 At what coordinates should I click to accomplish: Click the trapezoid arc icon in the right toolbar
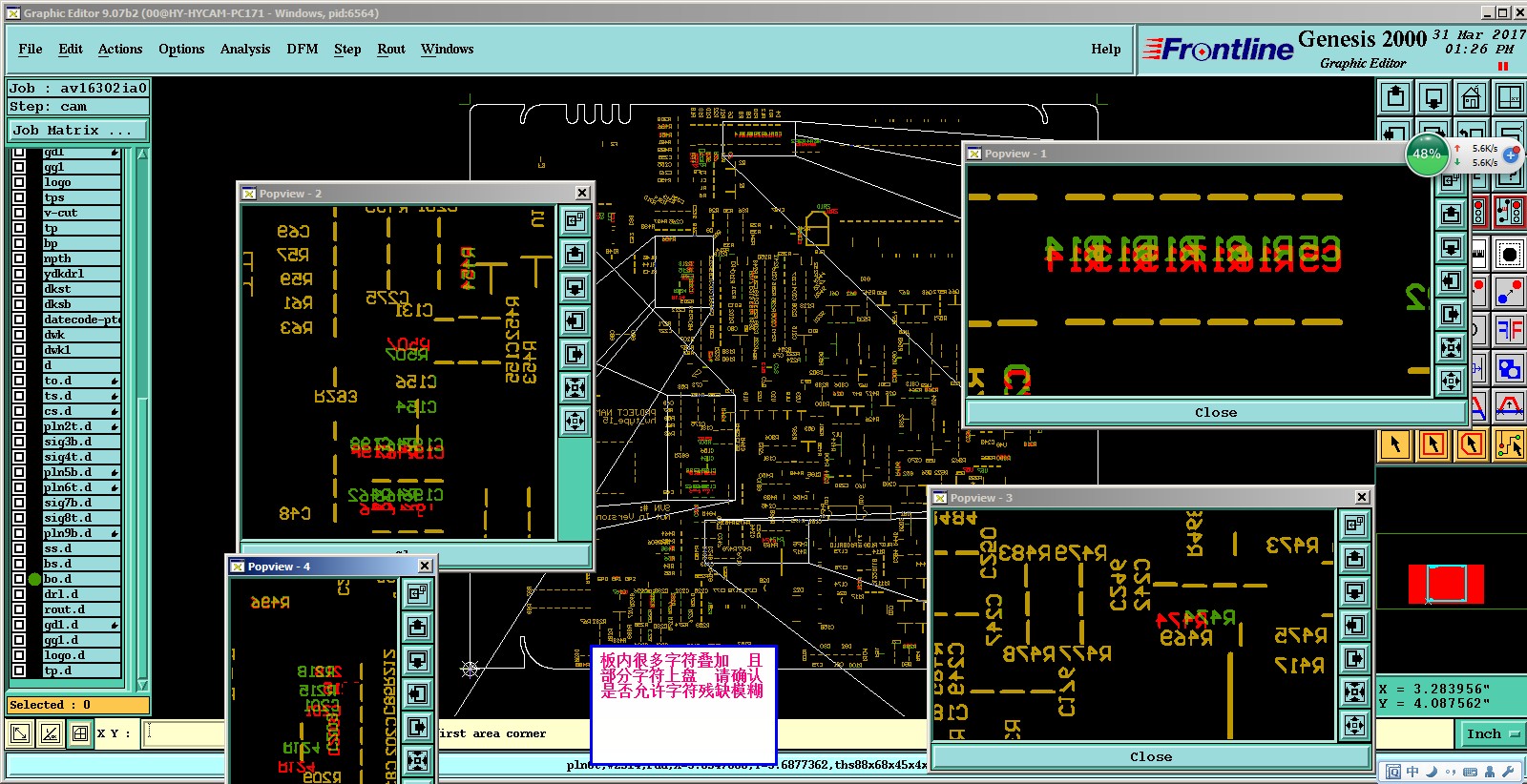click(1510, 406)
